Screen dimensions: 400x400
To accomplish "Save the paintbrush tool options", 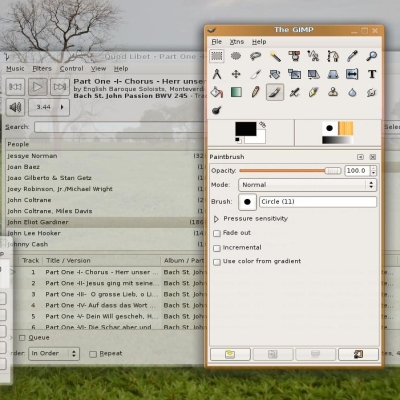I will (x=230, y=354).
